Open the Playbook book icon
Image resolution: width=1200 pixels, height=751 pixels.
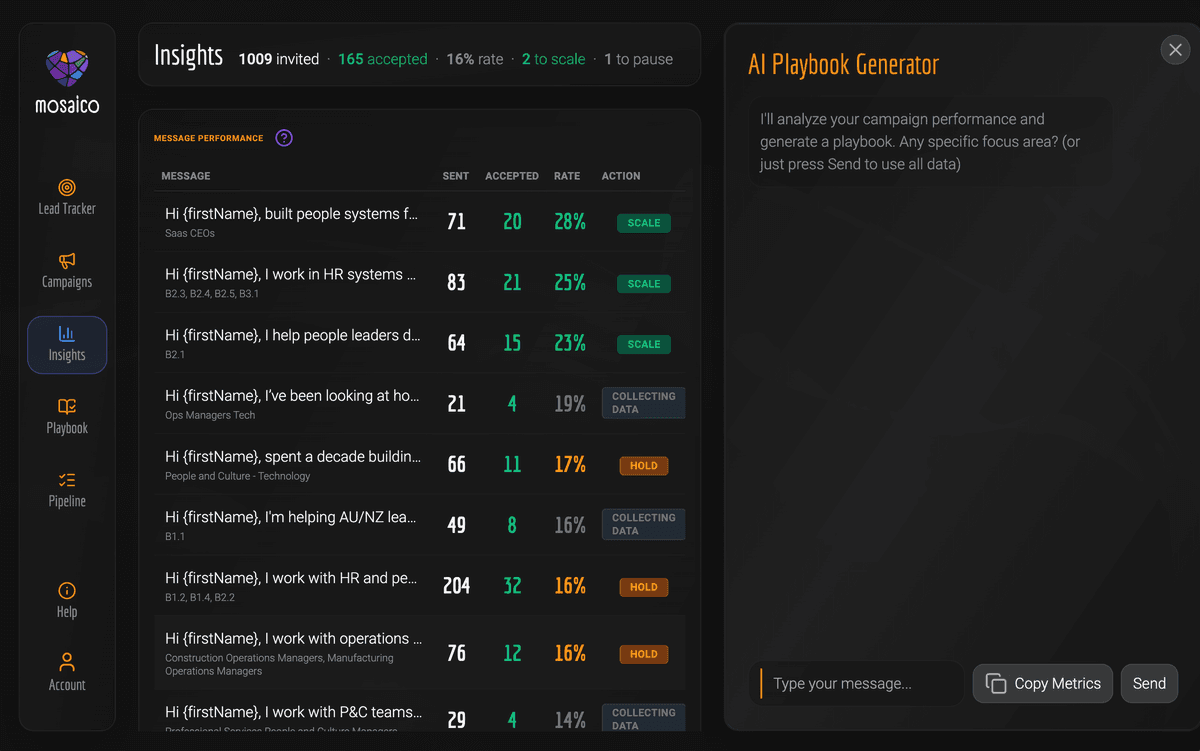67,407
